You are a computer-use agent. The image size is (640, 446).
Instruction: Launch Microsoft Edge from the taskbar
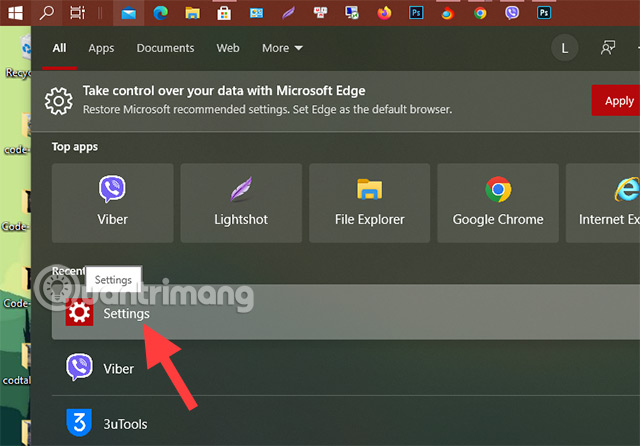click(160, 13)
